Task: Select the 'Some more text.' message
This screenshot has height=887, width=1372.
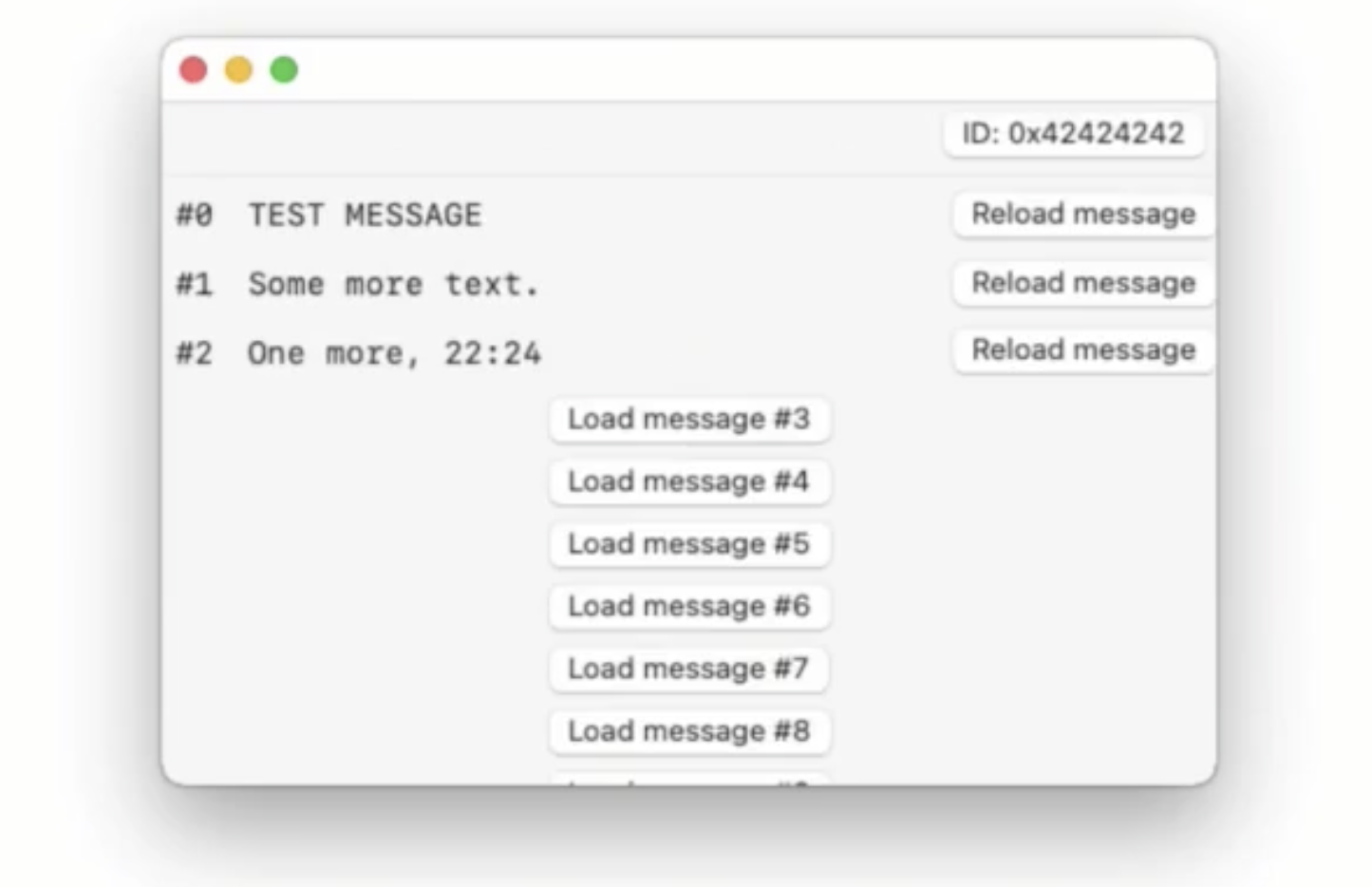Action: (393, 284)
